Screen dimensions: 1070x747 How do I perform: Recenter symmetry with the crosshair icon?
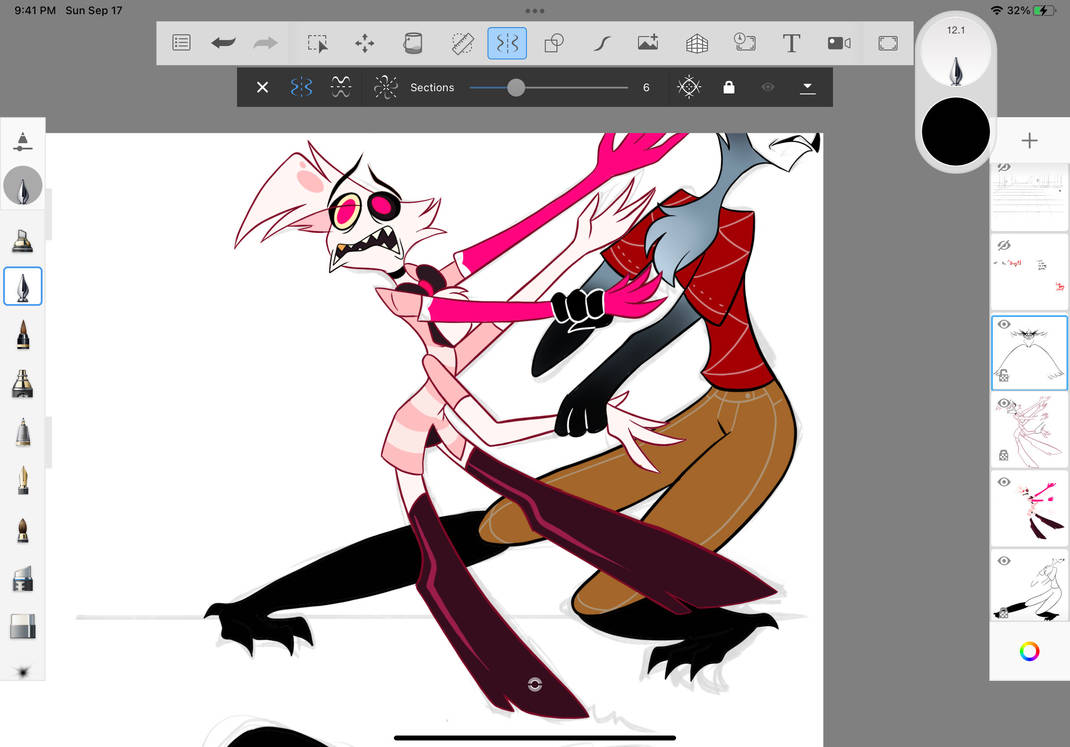(x=689, y=87)
